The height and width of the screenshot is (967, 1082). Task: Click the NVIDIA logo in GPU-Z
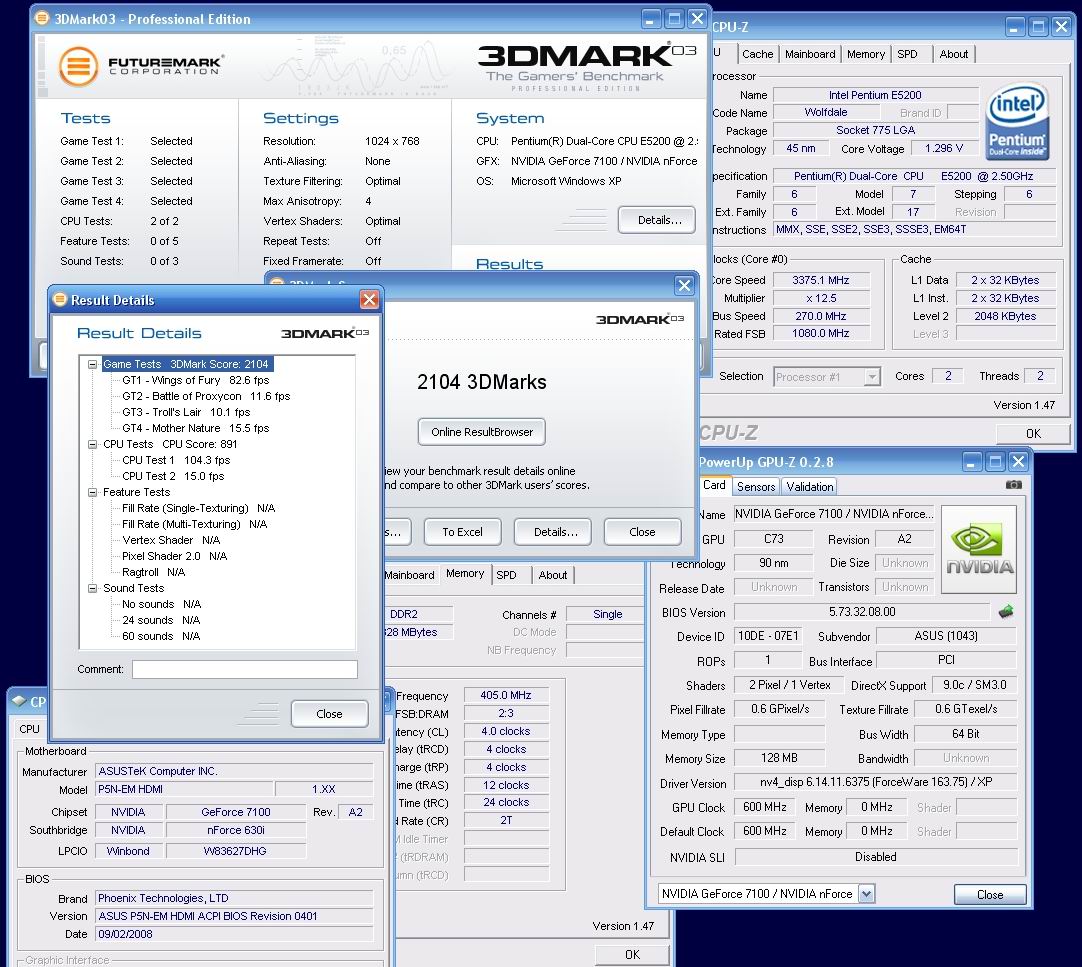(979, 549)
